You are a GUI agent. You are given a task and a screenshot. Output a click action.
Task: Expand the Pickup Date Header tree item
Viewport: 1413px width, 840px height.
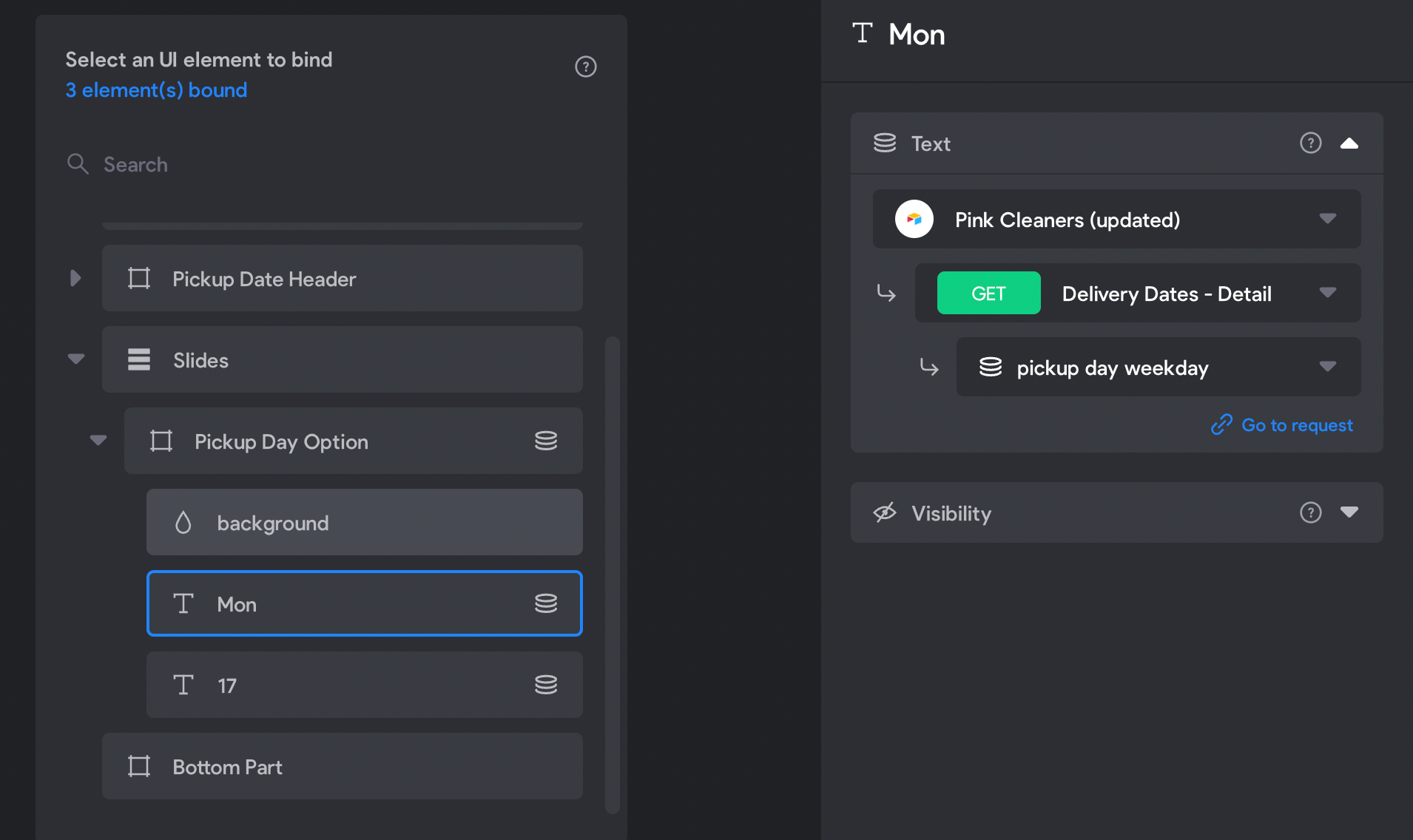click(75, 278)
